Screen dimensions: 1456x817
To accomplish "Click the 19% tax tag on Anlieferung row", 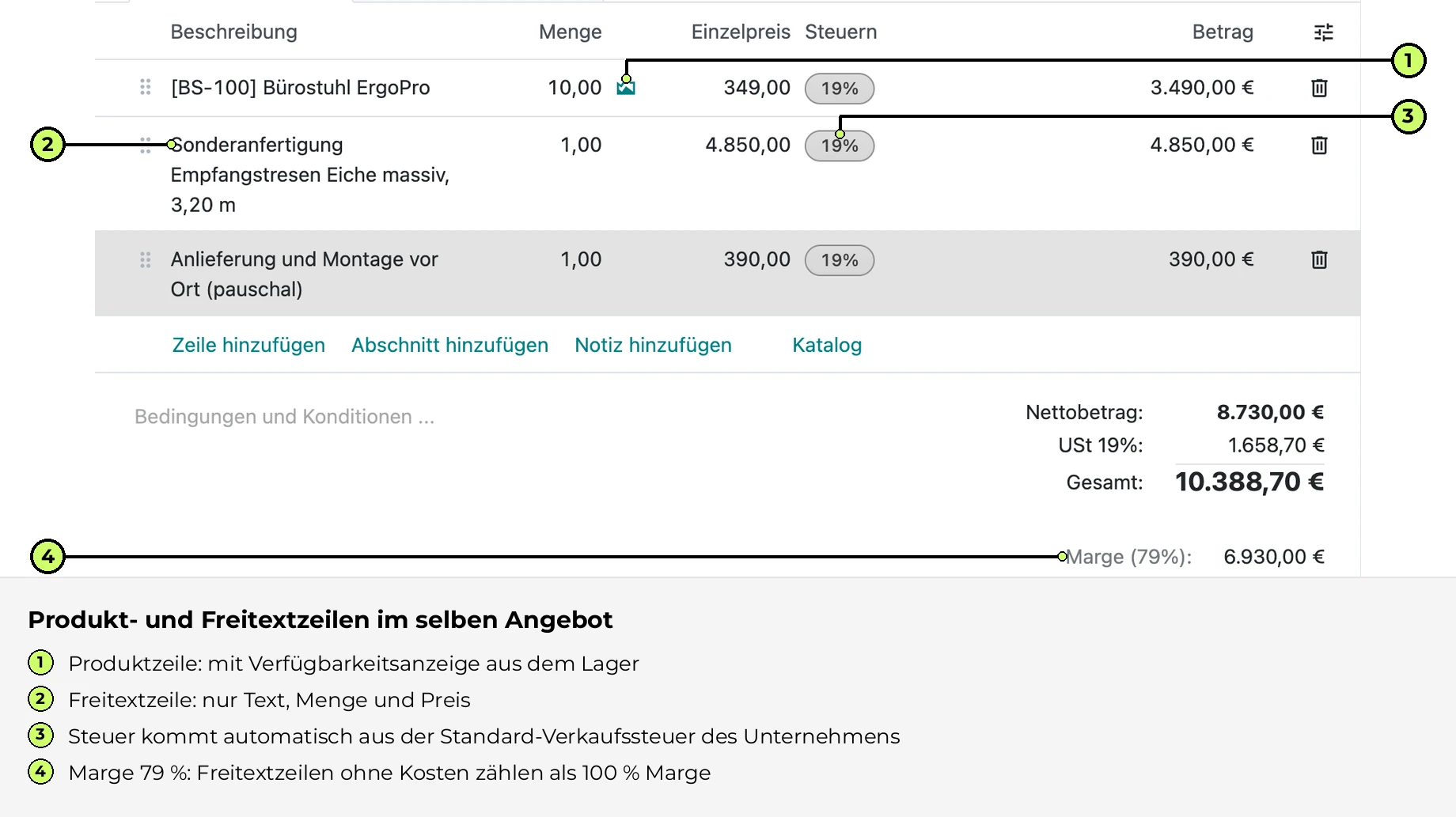I will pos(840,260).
